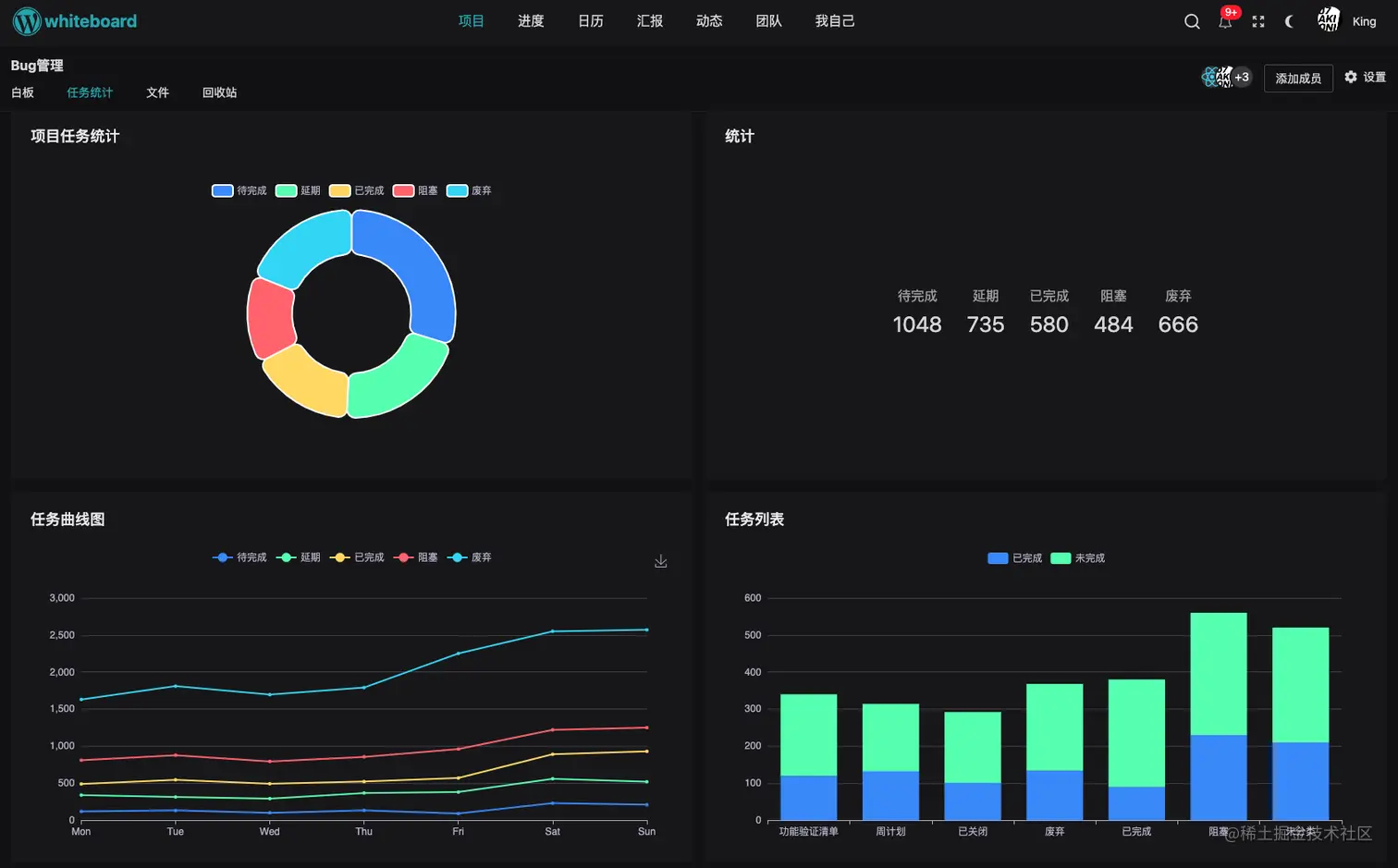Click the 666 statistic value
This screenshot has height=868, width=1398.
(x=1178, y=324)
